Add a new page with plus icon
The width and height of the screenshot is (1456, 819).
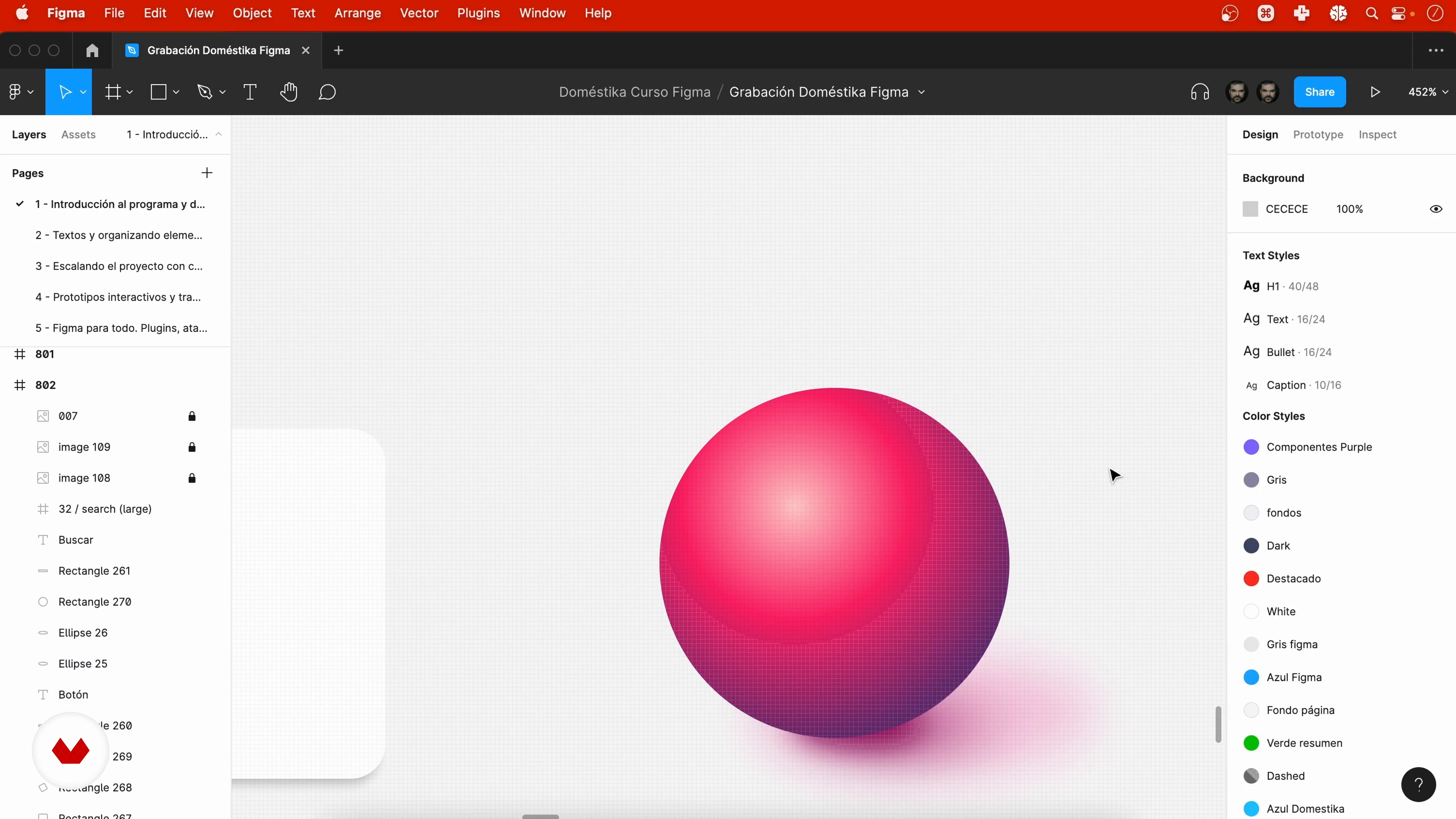click(207, 173)
